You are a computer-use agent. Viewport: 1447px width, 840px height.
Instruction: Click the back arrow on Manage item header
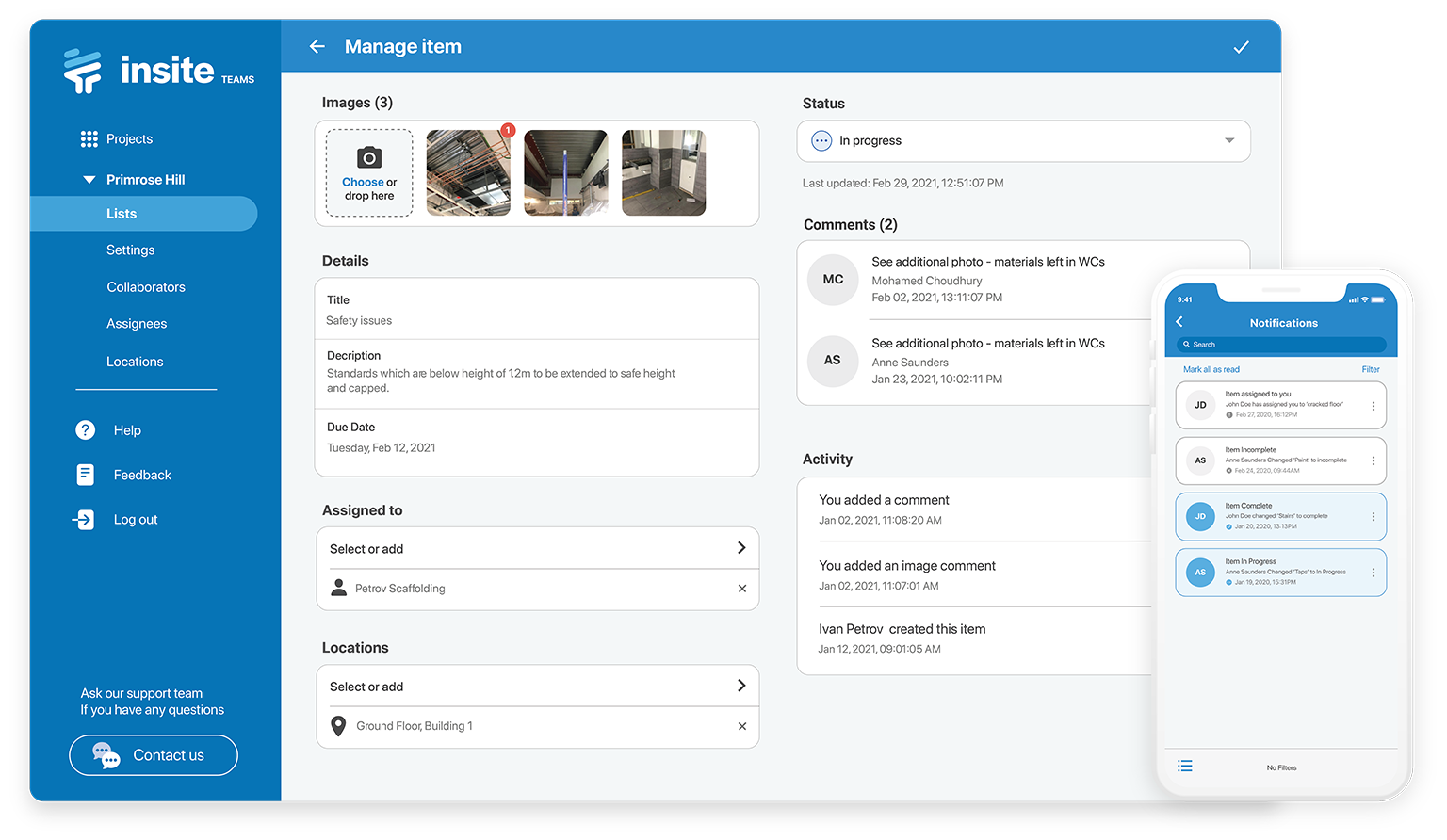(x=317, y=45)
